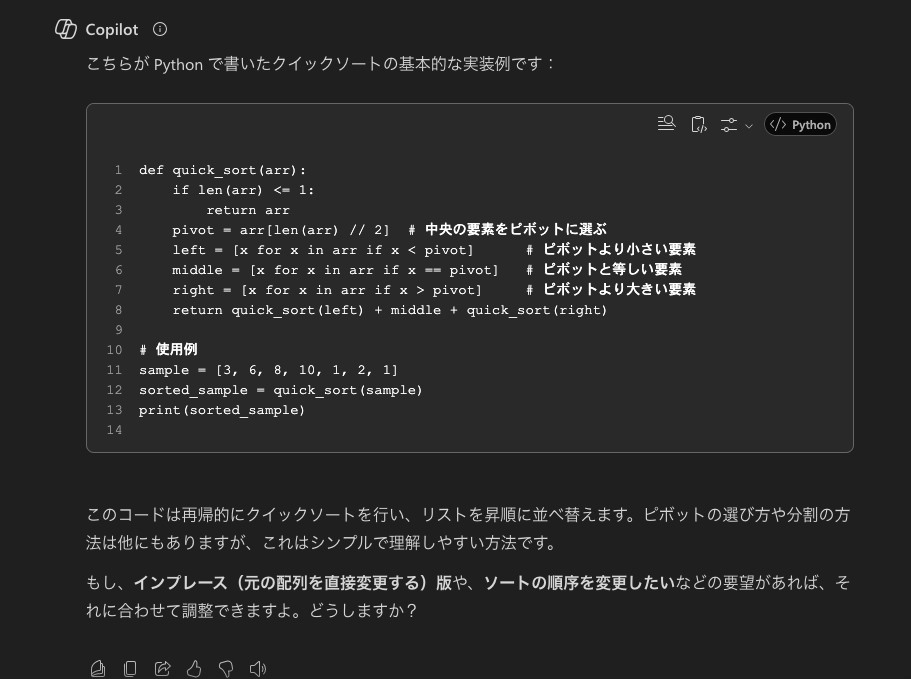The width and height of the screenshot is (911, 679).
Task: Give the response a thumbs up
Action: (194, 669)
